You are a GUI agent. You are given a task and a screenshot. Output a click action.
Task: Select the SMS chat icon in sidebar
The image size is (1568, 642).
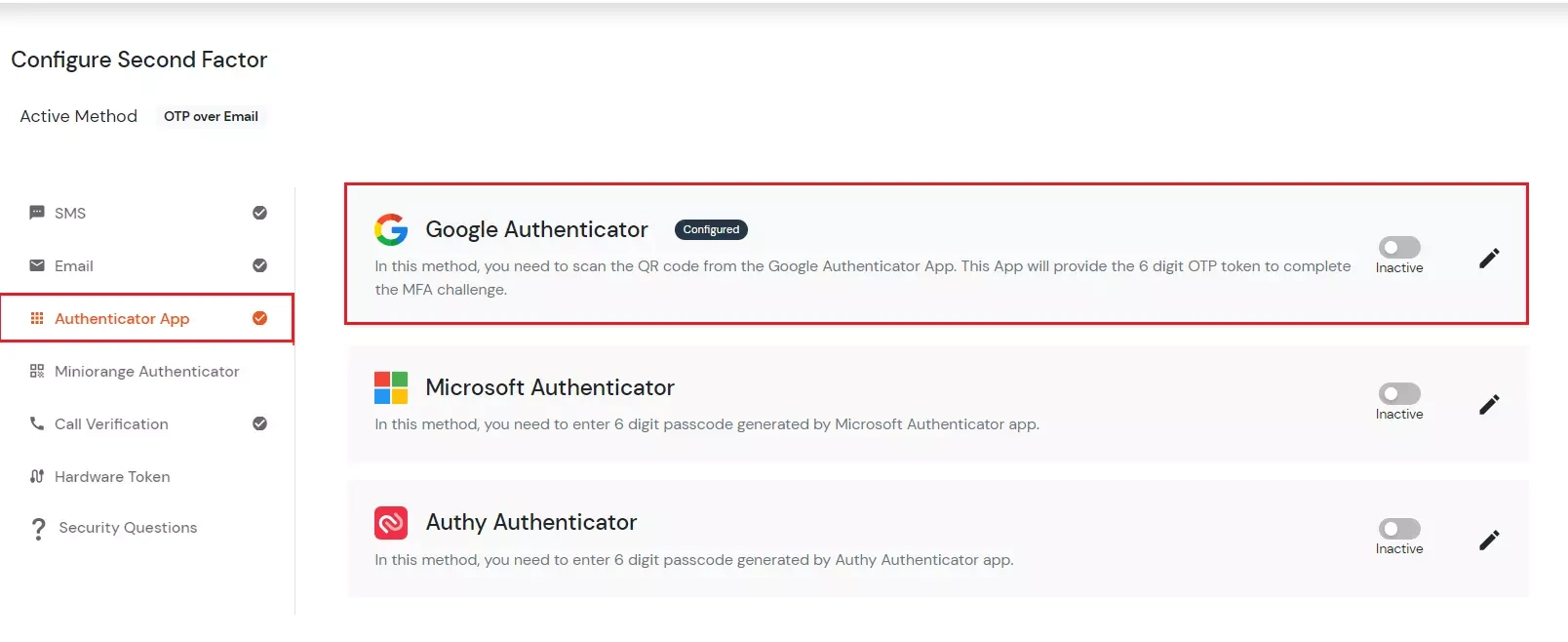(36, 213)
